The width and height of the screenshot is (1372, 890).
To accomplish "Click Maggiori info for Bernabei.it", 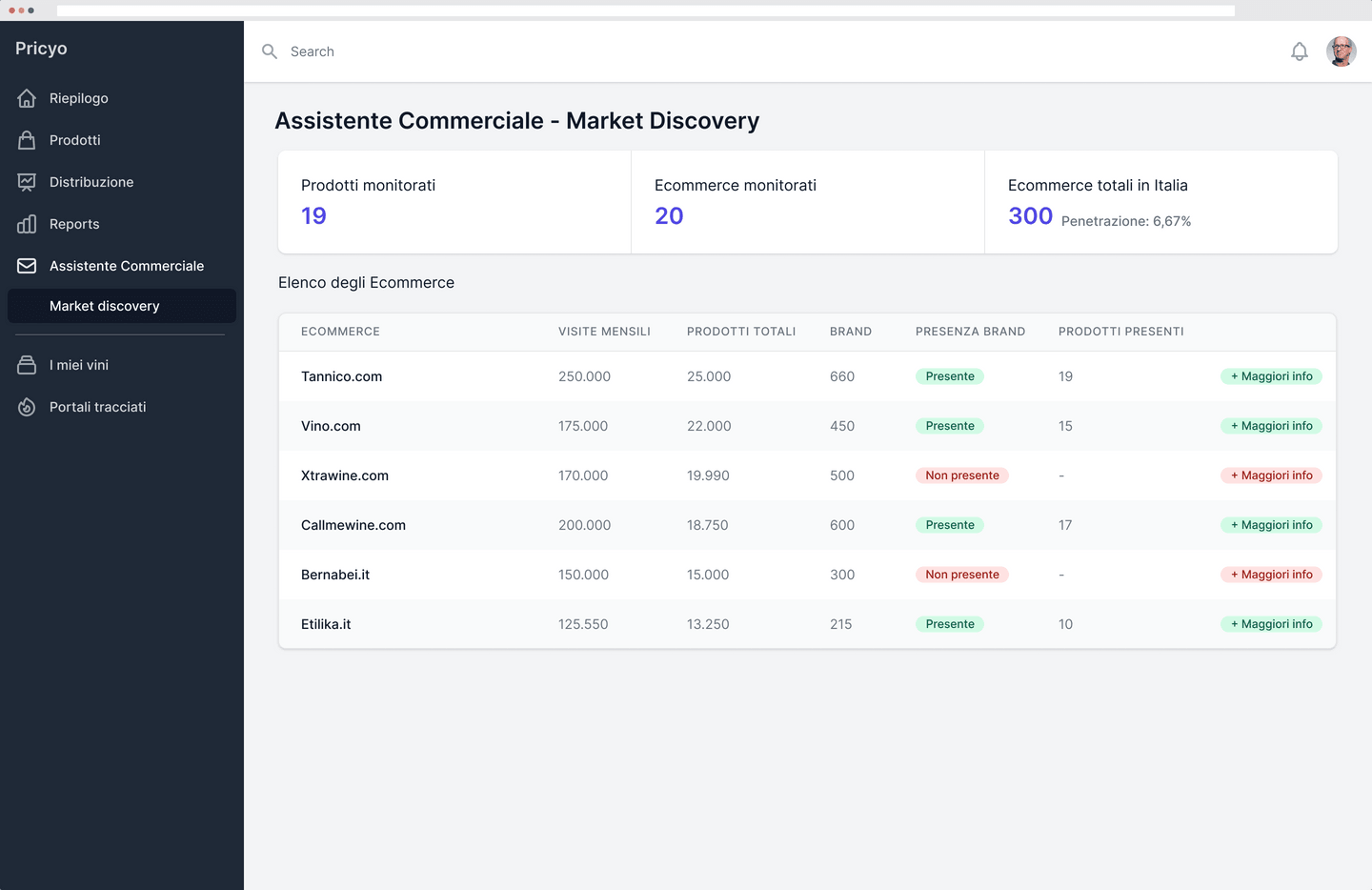I will (1271, 575).
